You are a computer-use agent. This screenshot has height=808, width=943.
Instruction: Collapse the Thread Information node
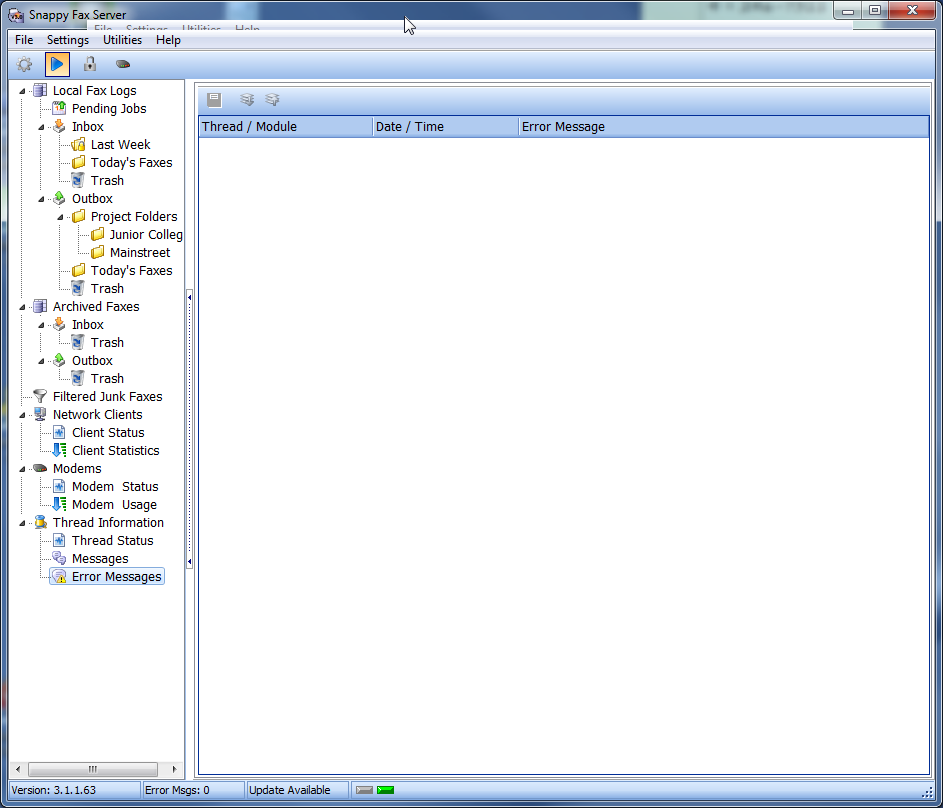tap(23, 523)
